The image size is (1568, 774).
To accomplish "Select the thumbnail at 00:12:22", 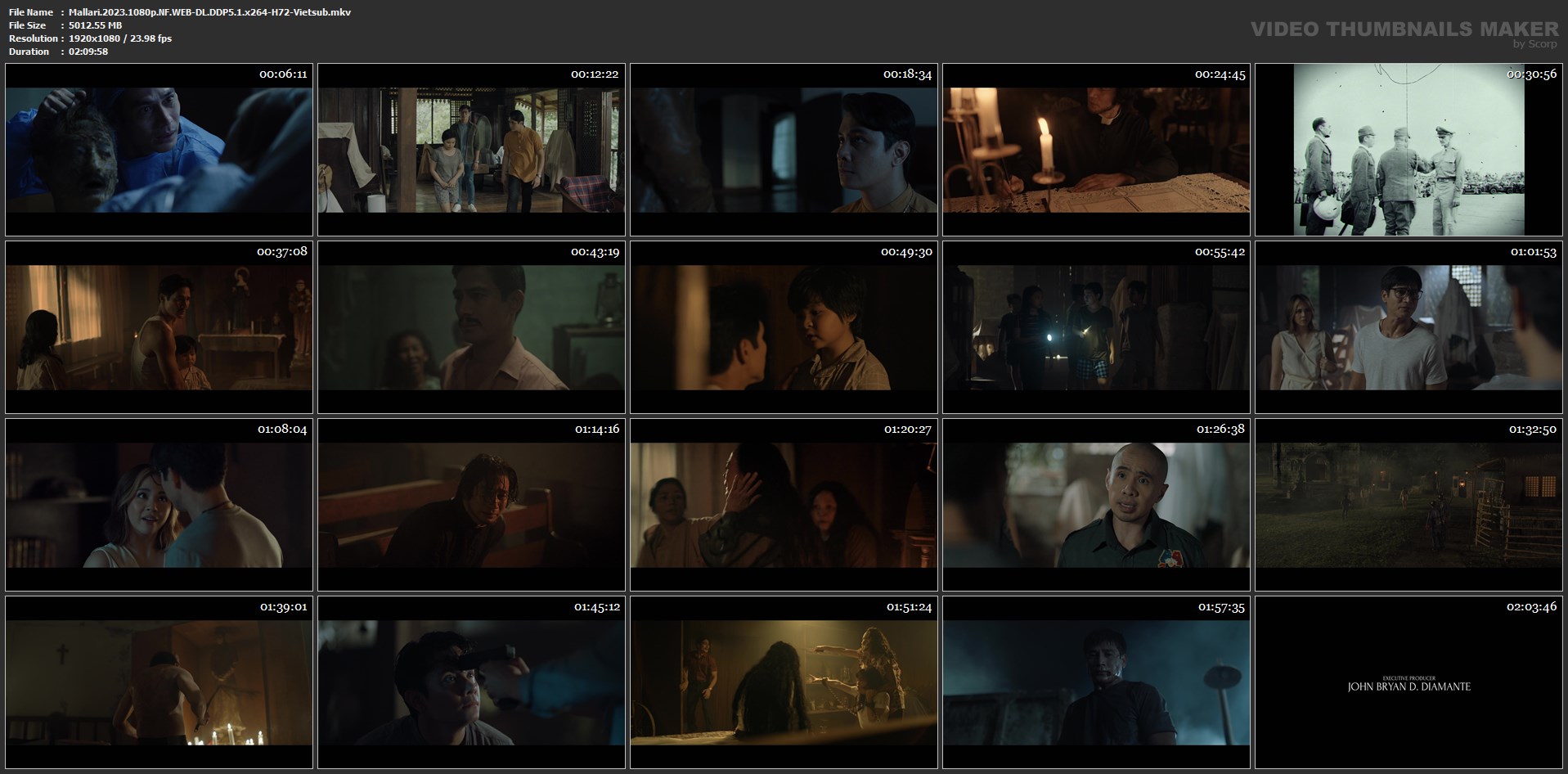I will click(x=471, y=151).
